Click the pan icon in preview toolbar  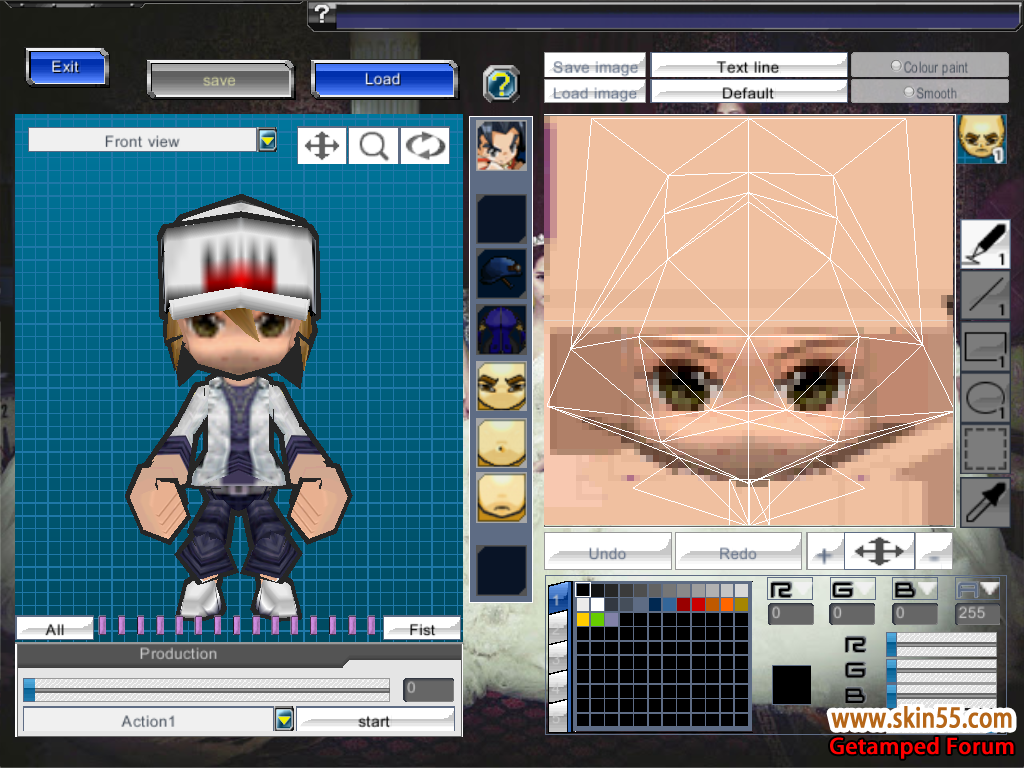click(322, 145)
